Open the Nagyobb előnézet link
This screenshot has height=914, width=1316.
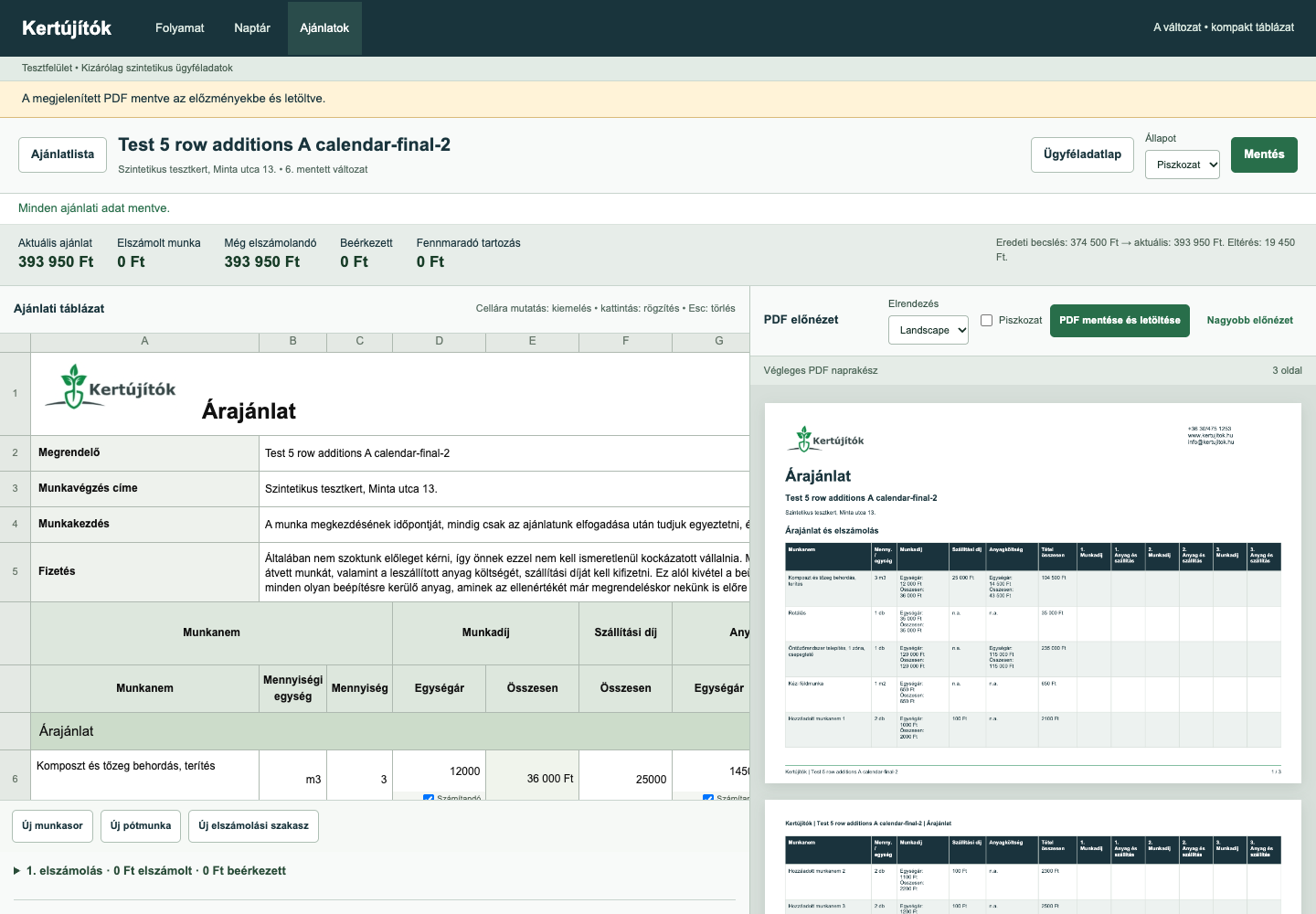[x=1249, y=321]
